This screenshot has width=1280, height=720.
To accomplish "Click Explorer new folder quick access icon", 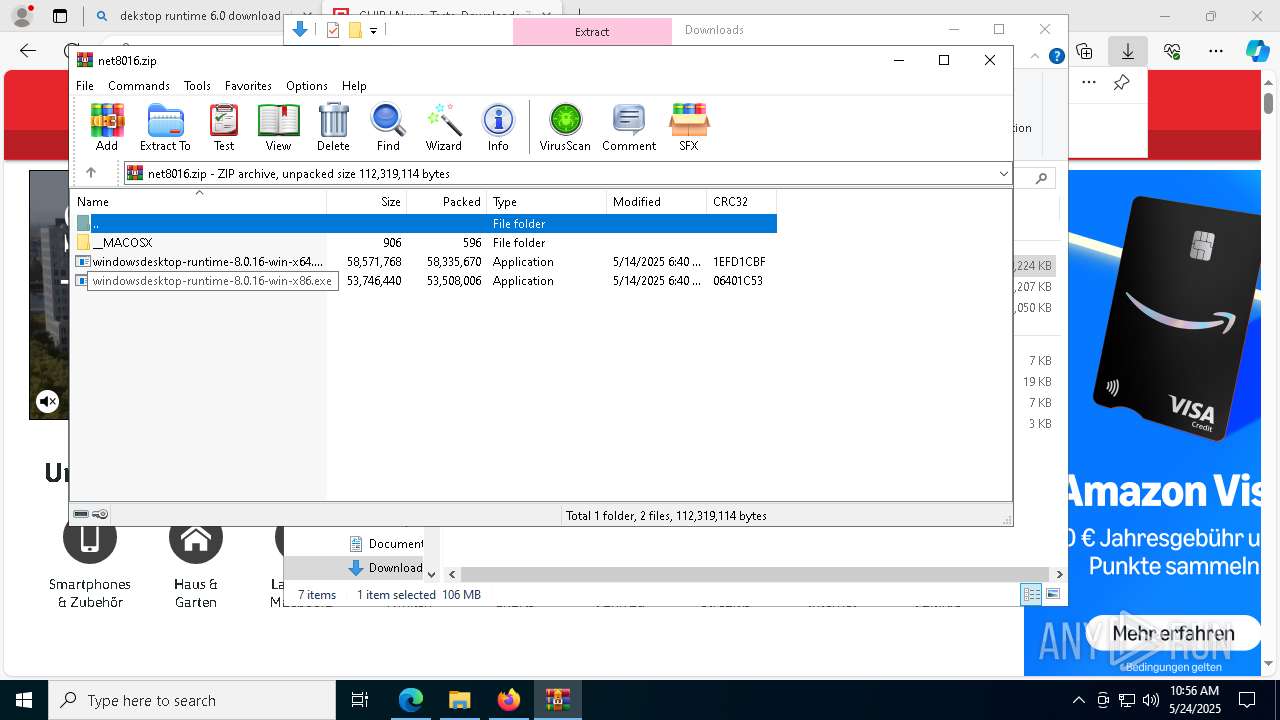I will pos(355,30).
